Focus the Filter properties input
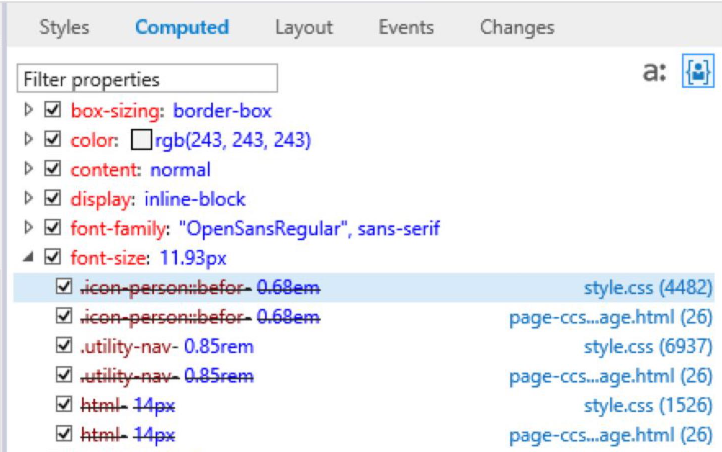Screen dimensions: 722x452 pyautogui.click(x=147, y=79)
